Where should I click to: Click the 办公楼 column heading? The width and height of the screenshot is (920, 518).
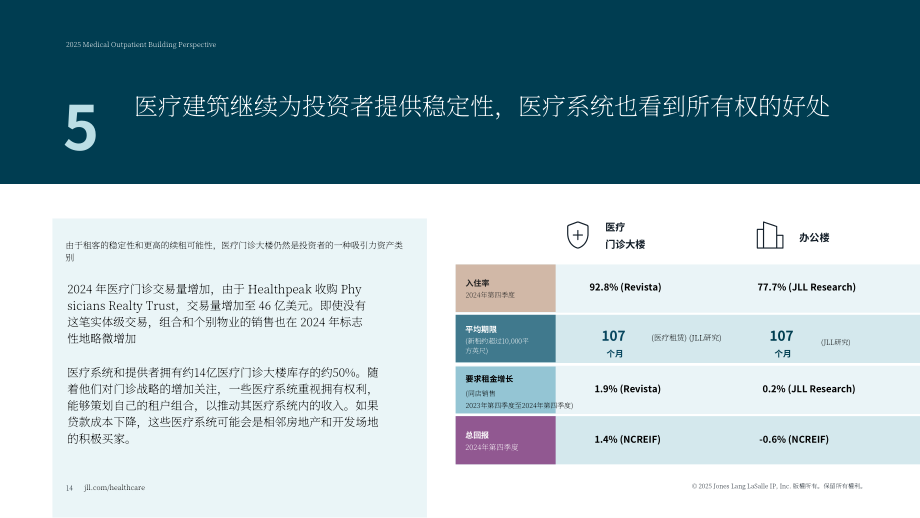tap(814, 238)
